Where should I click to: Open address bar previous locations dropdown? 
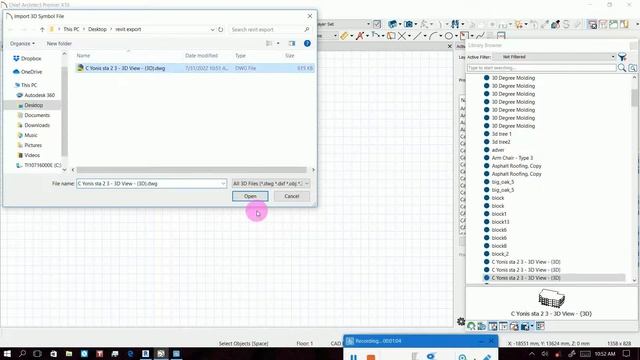click(x=212, y=29)
